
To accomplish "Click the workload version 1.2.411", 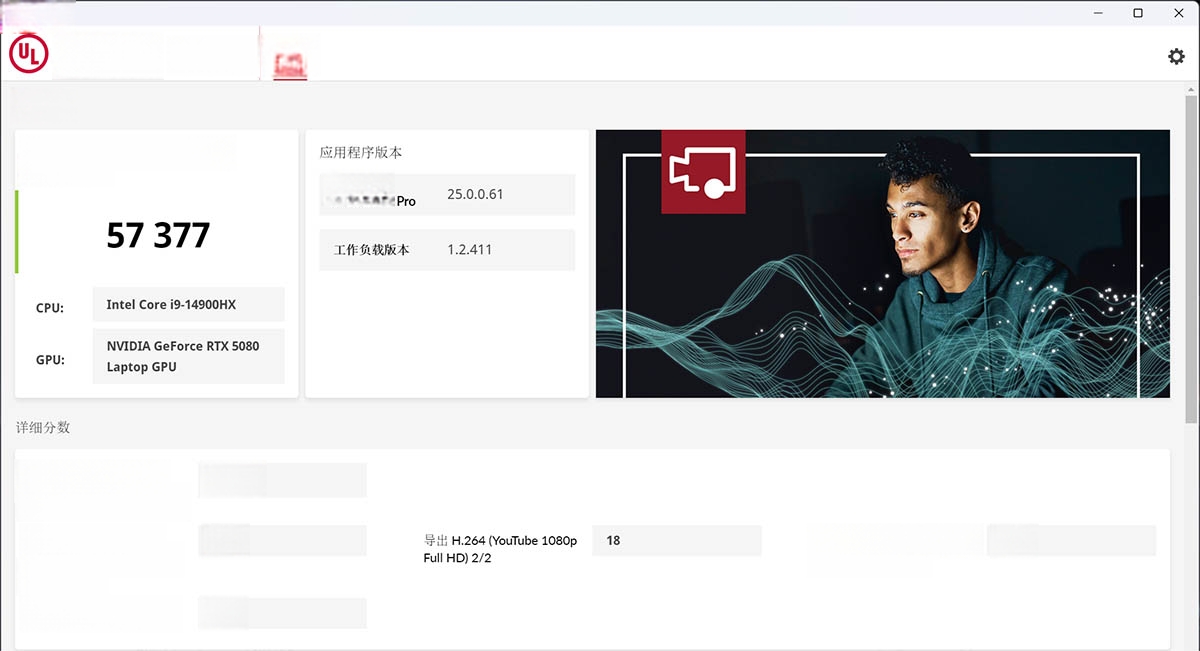I will [470, 250].
